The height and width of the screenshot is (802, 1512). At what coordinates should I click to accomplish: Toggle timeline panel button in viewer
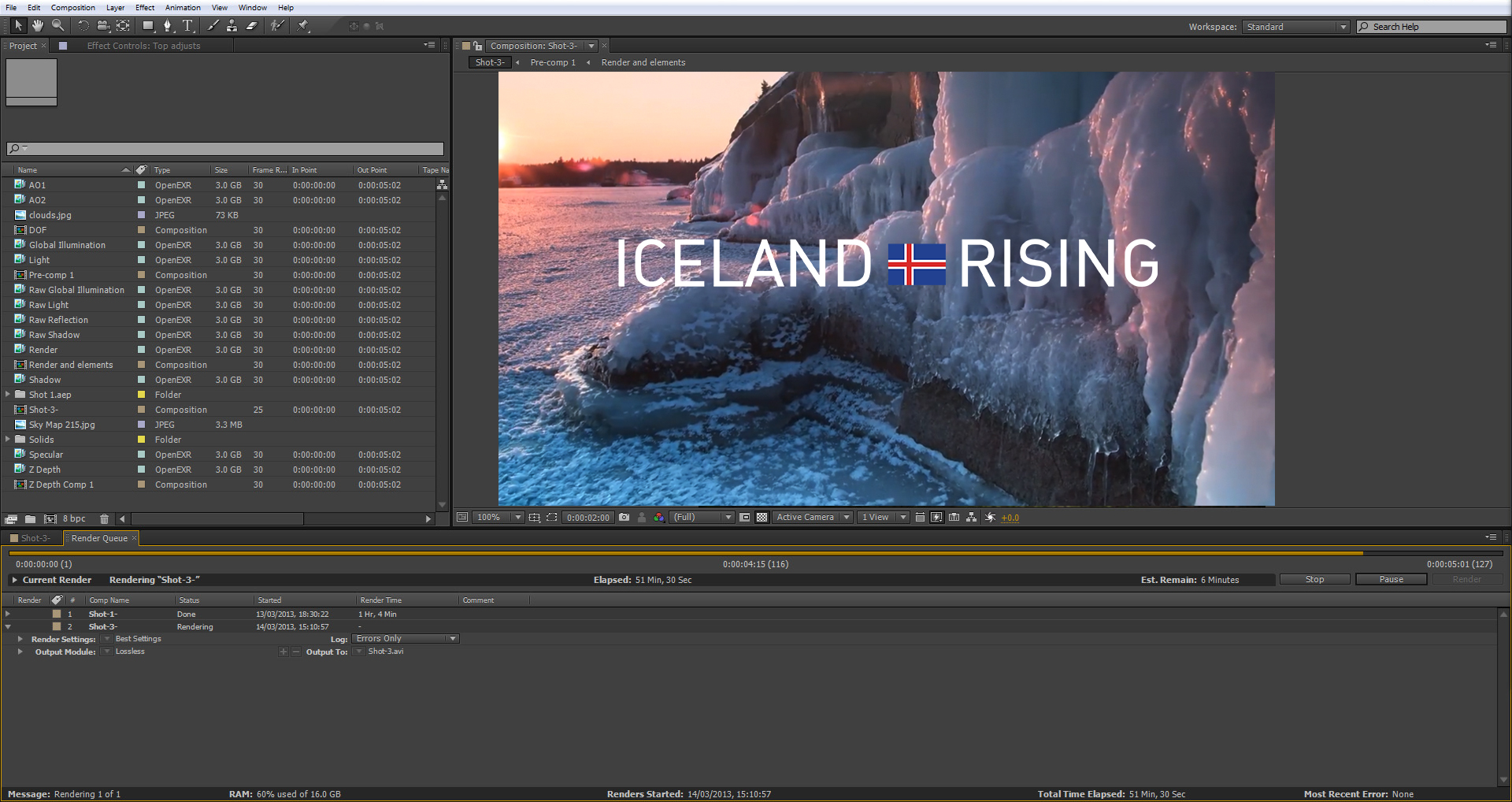954,518
